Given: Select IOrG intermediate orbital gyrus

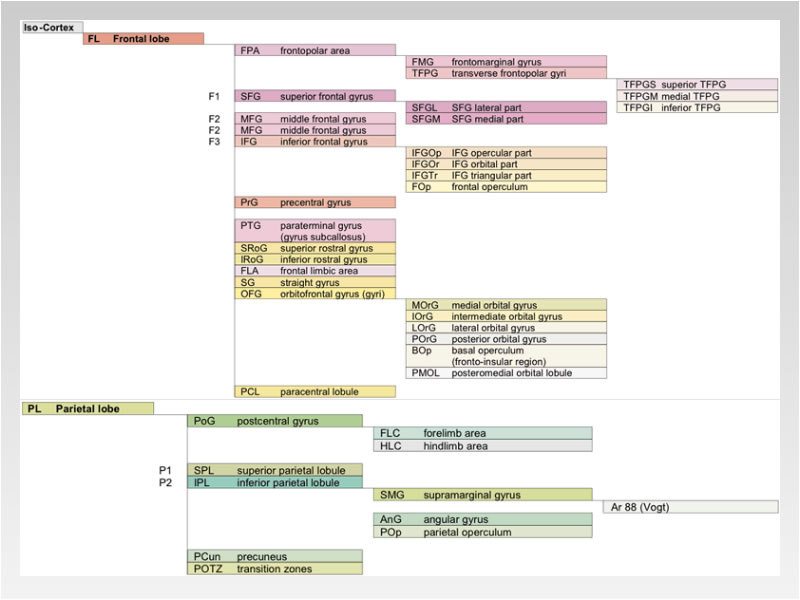Looking at the screenshot, I should coord(506,316).
